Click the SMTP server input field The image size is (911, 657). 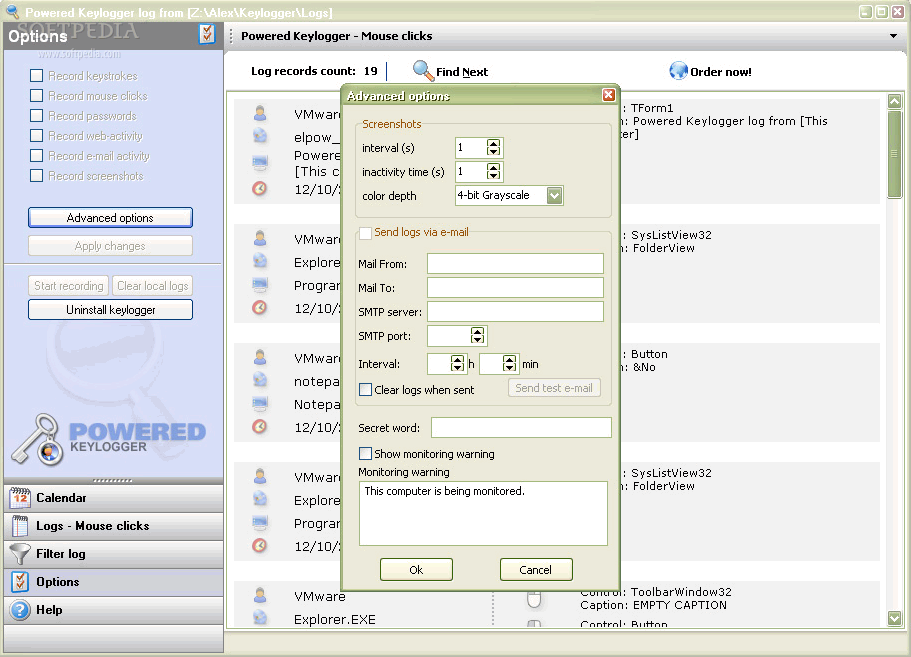pyautogui.click(x=515, y=311)
